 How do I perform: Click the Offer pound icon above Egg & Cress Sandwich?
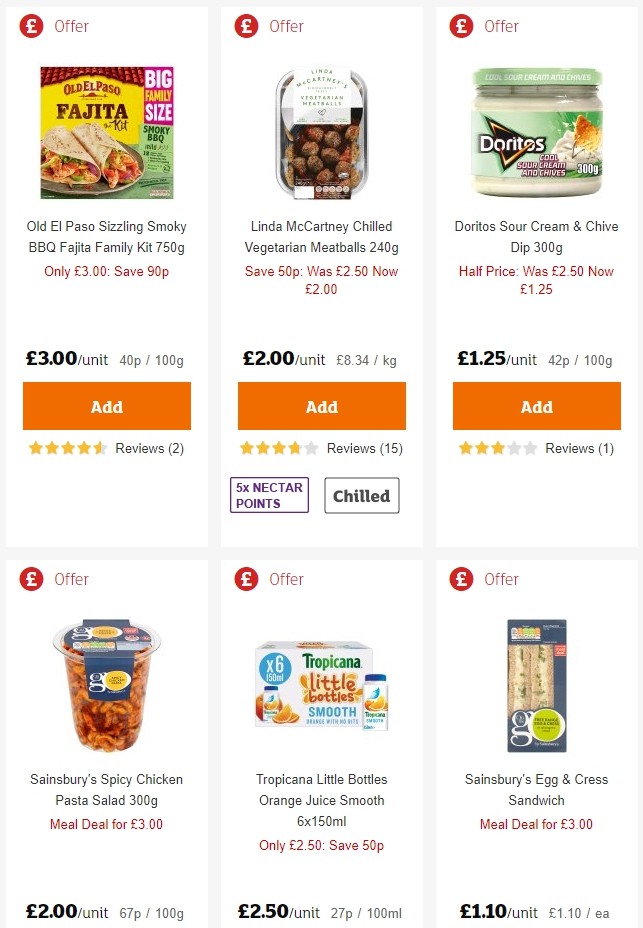click(460, 579)
